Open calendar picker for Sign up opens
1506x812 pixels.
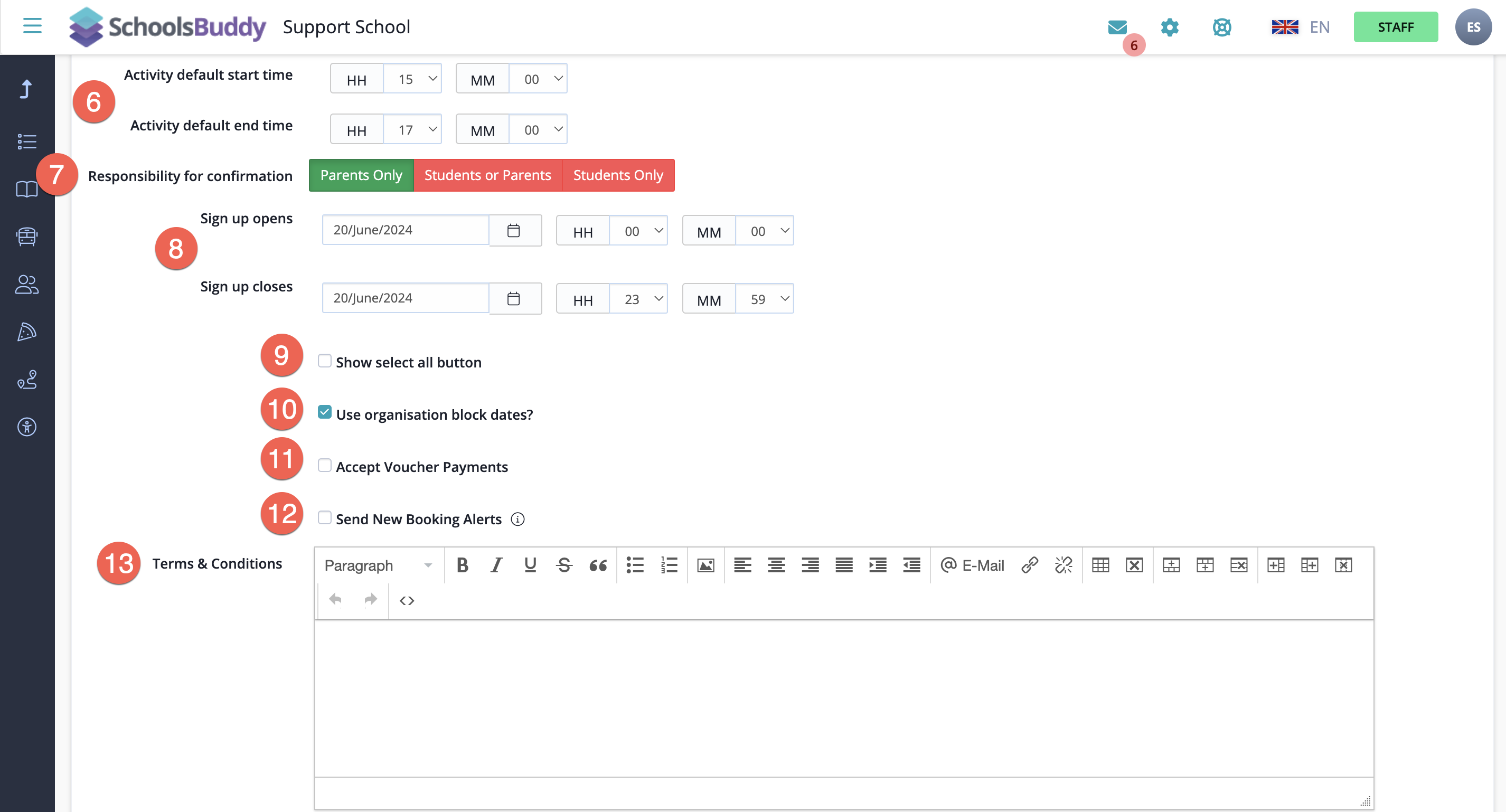514,230
